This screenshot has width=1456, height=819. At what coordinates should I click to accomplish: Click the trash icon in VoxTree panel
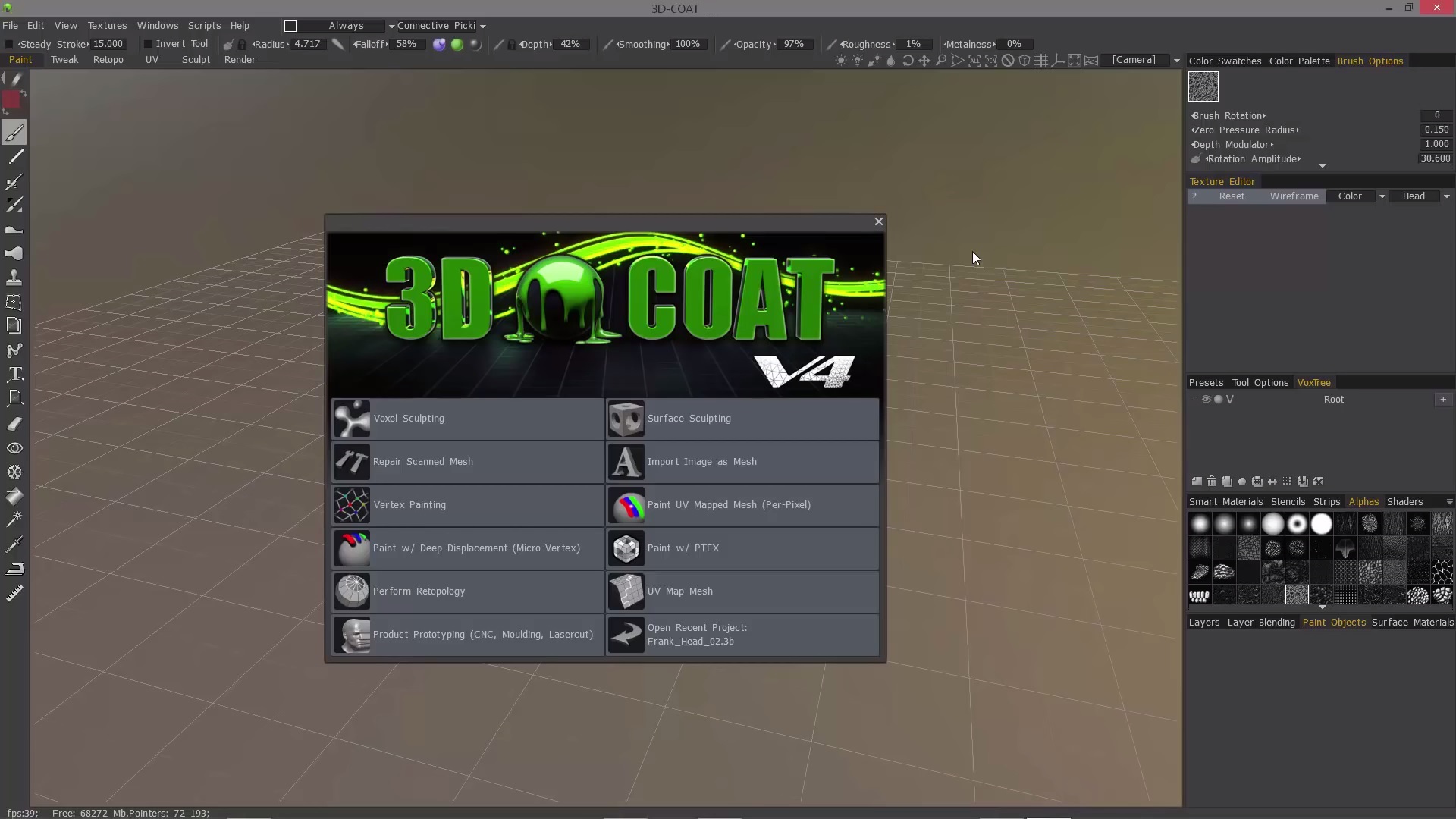point(1212,482)
